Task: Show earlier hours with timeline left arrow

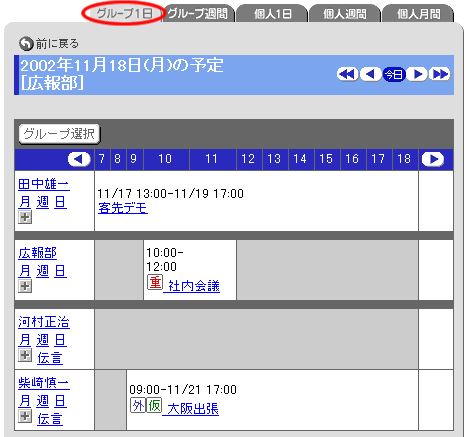Action: pyautogui.click(x=79, y=159)
